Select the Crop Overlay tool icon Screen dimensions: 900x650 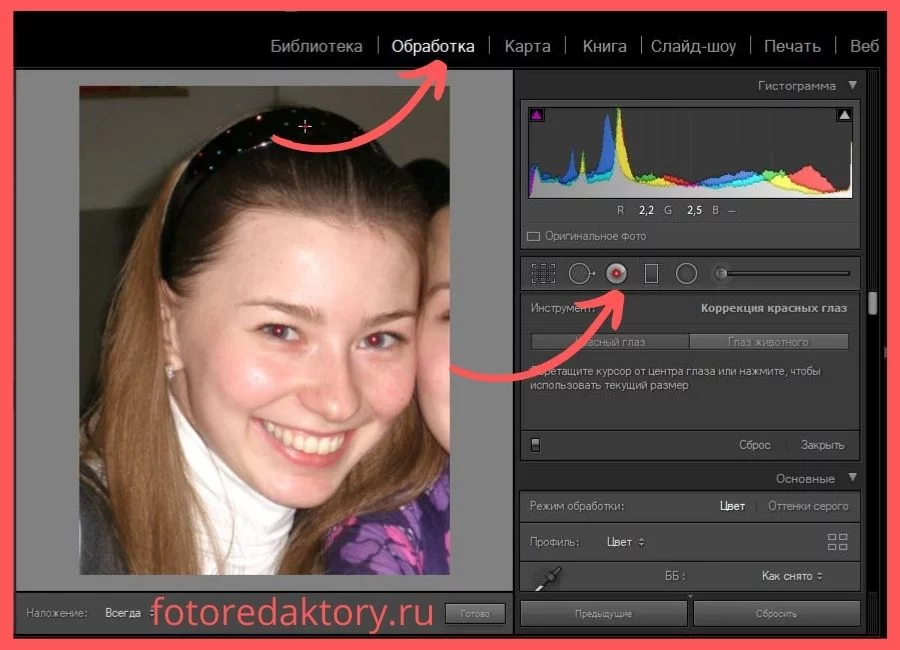tap(543, 273)
